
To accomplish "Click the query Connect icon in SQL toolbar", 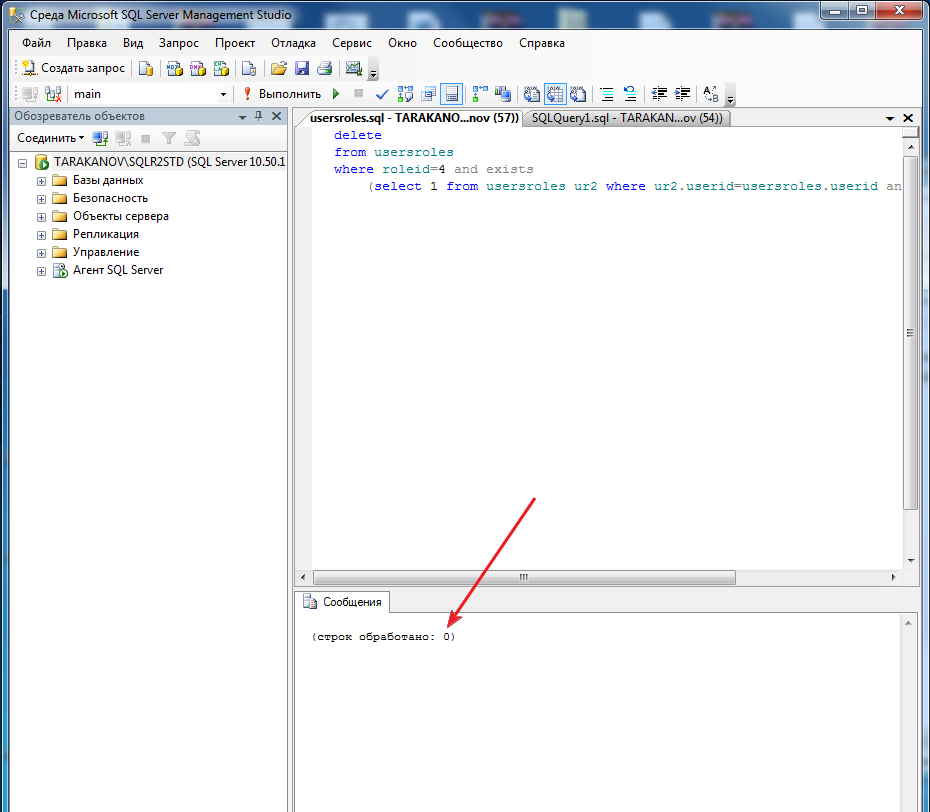I will tap(30, 94).
